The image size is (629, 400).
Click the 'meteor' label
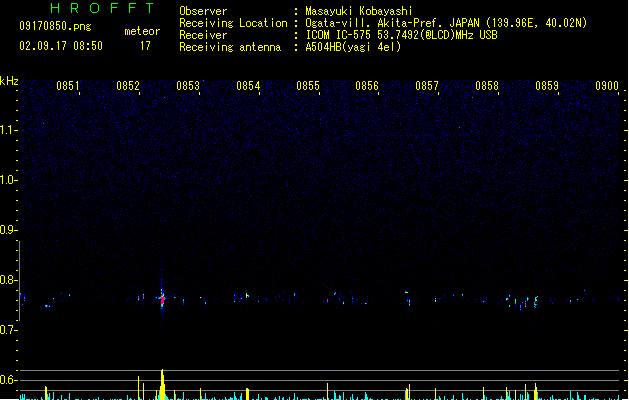142,31
